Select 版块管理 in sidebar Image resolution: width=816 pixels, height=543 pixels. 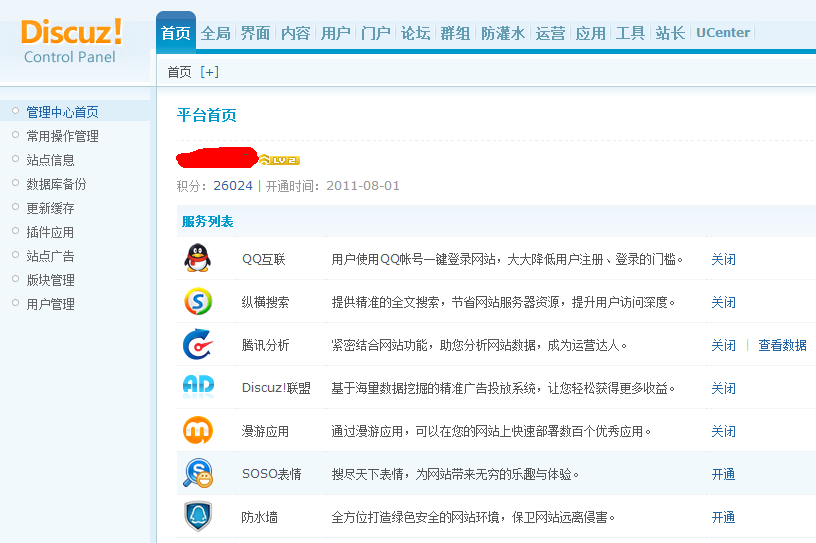50,280
